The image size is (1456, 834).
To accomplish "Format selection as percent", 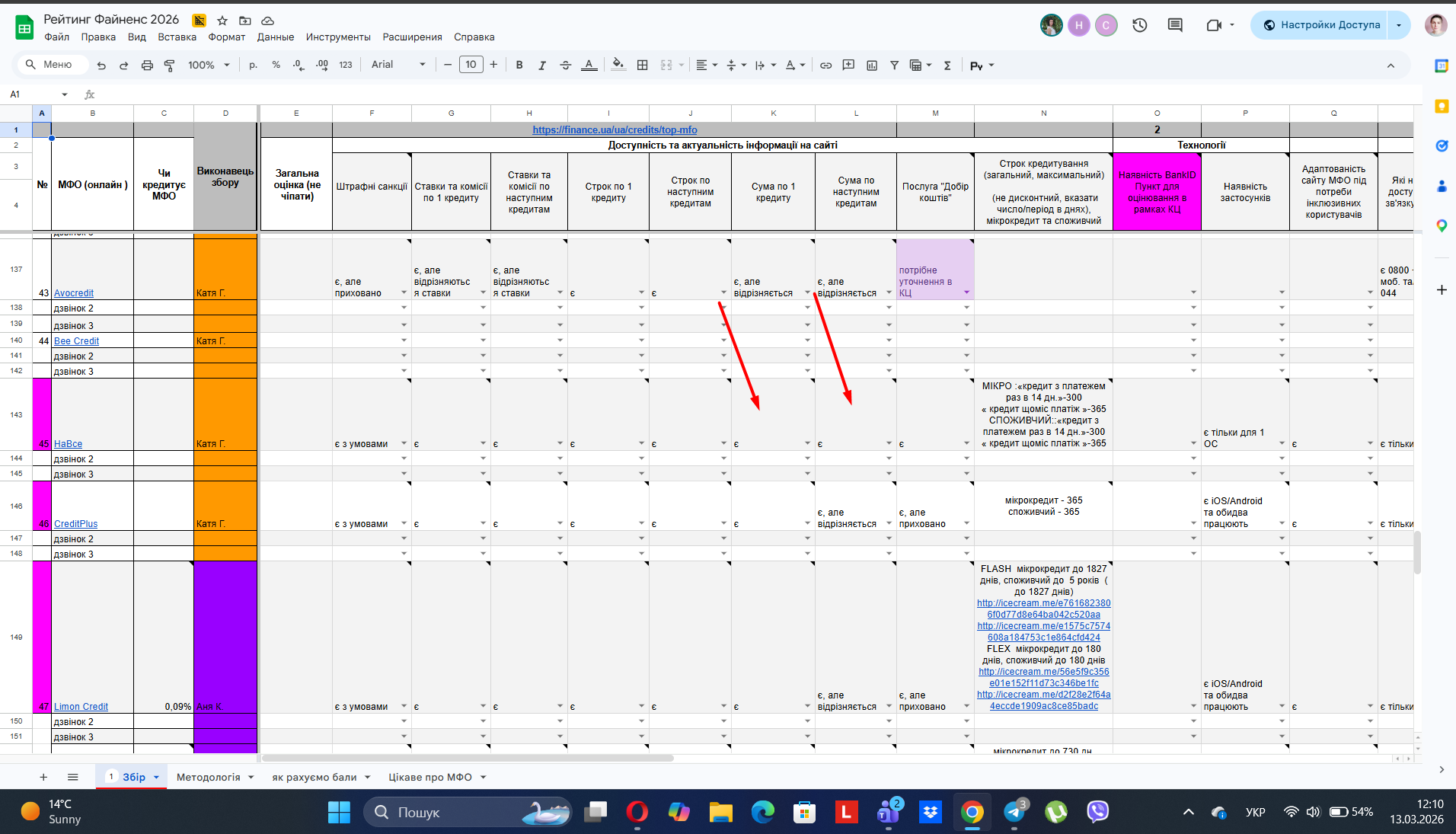I will 276,66.
